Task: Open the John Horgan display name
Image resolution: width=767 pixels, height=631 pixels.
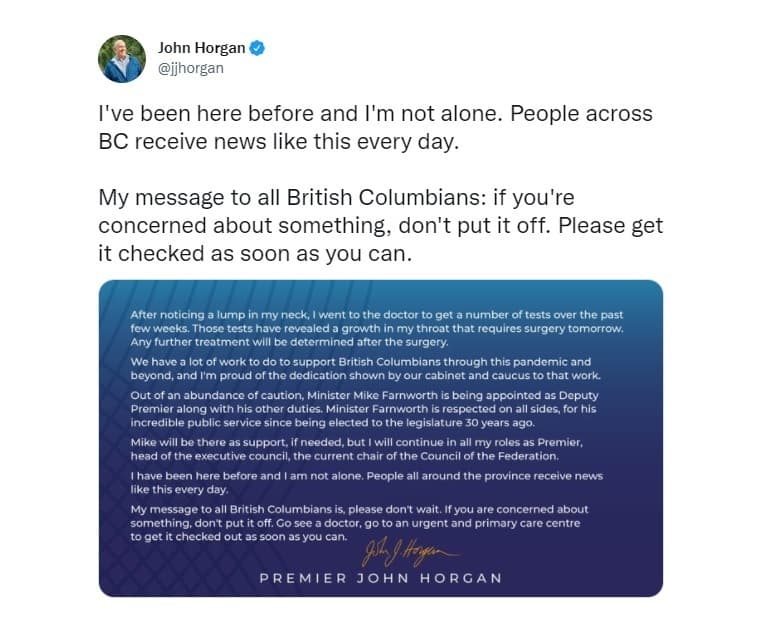Action: [x=201, y=48]
